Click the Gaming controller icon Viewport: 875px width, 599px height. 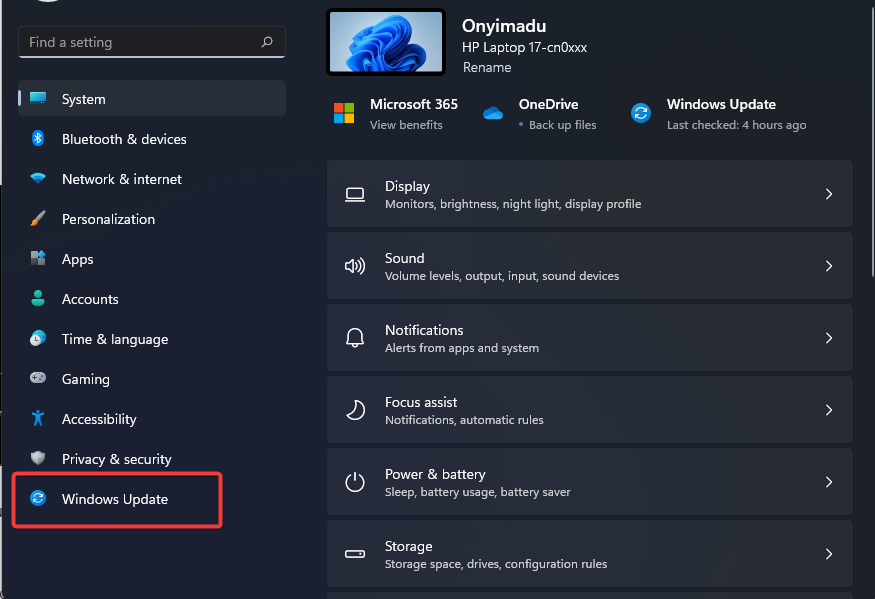(x=38, y=378)
